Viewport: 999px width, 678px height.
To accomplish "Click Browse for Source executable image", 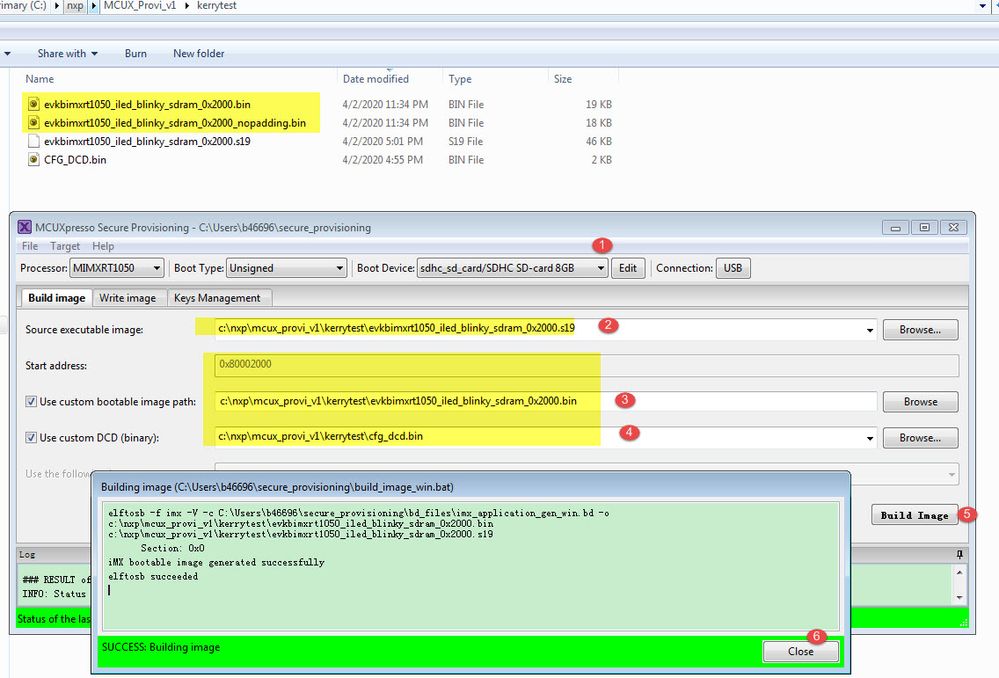I will point(920,330).
